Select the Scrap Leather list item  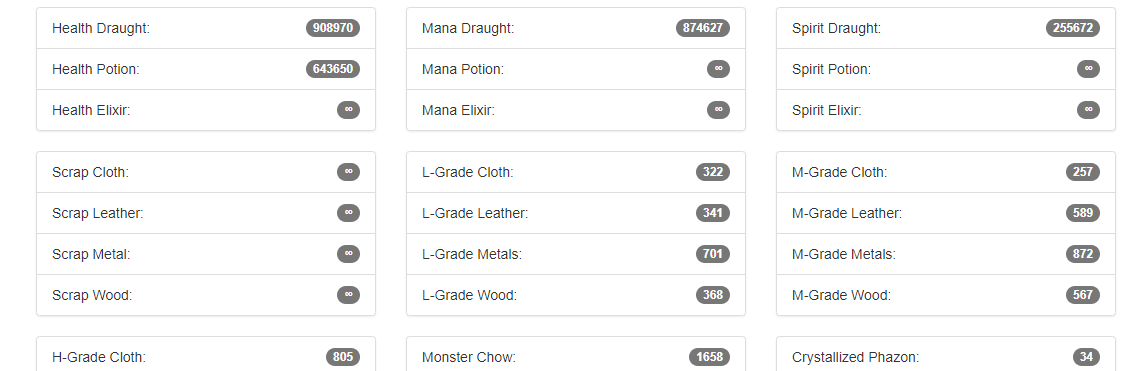click(x=206, y=213)
